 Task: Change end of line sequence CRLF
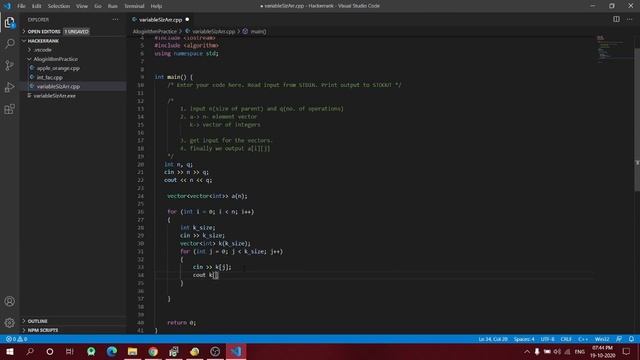pos(566,339)
